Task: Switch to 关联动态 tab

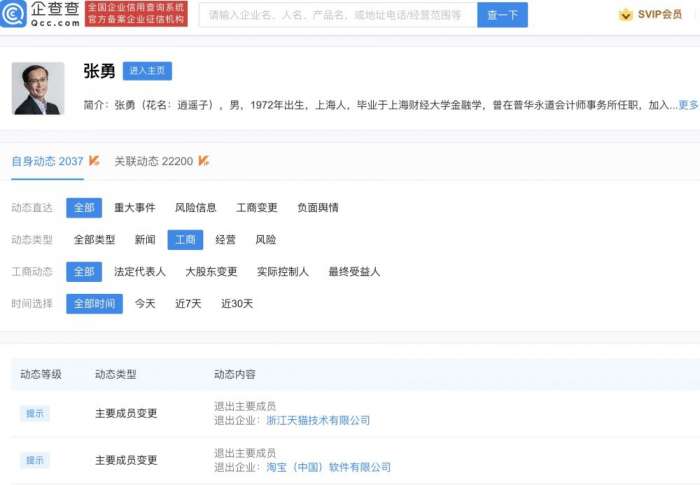Action: [153, 161]
